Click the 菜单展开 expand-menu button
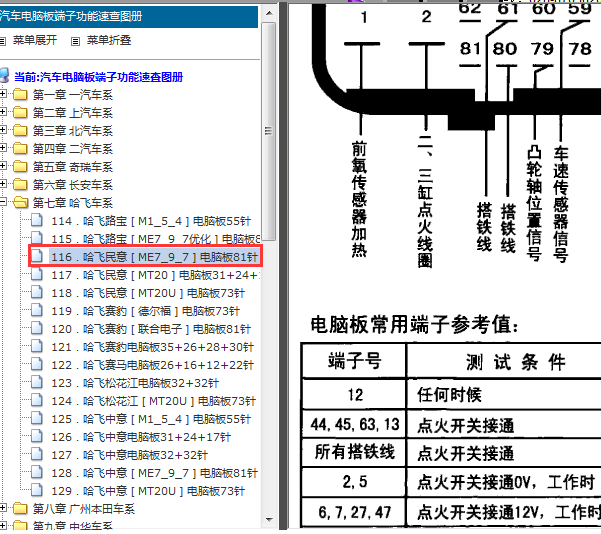Screen dimensions: 601x534 pos(35,40)
